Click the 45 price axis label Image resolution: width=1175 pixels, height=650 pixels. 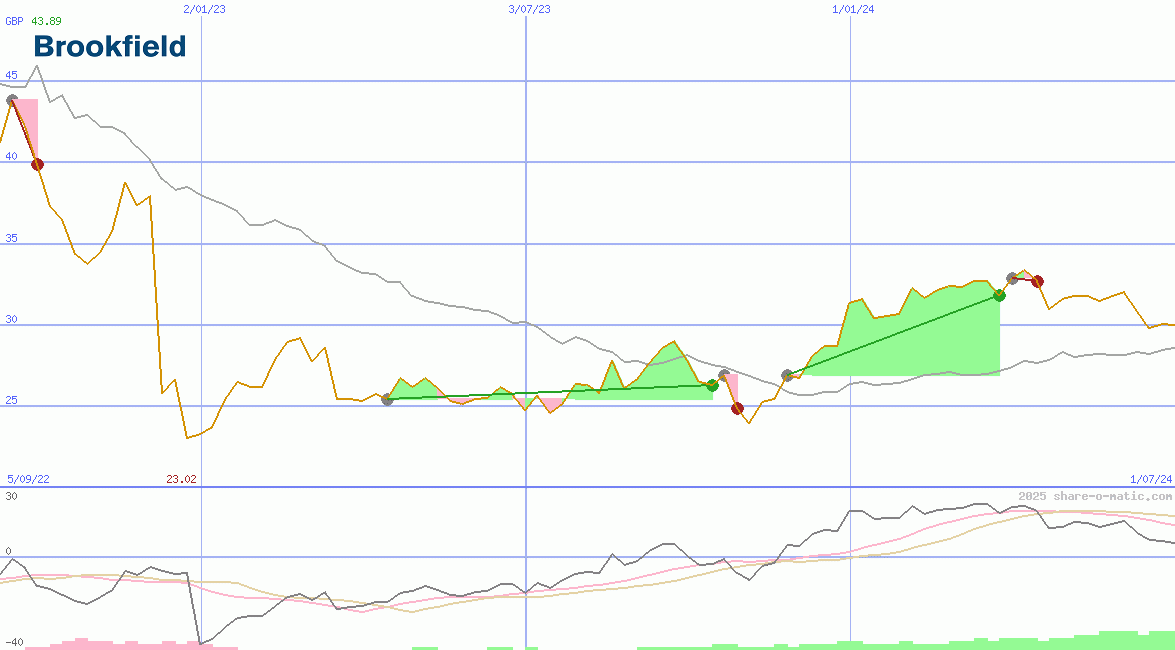click(11, 75)
